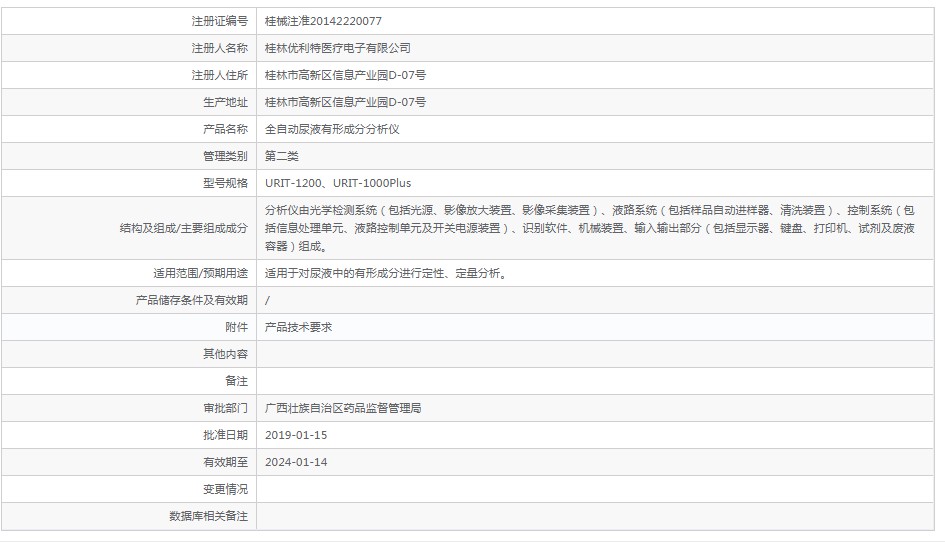Select the 注册人住所 label
The image size is (945, 542).
tap(219, 75)
